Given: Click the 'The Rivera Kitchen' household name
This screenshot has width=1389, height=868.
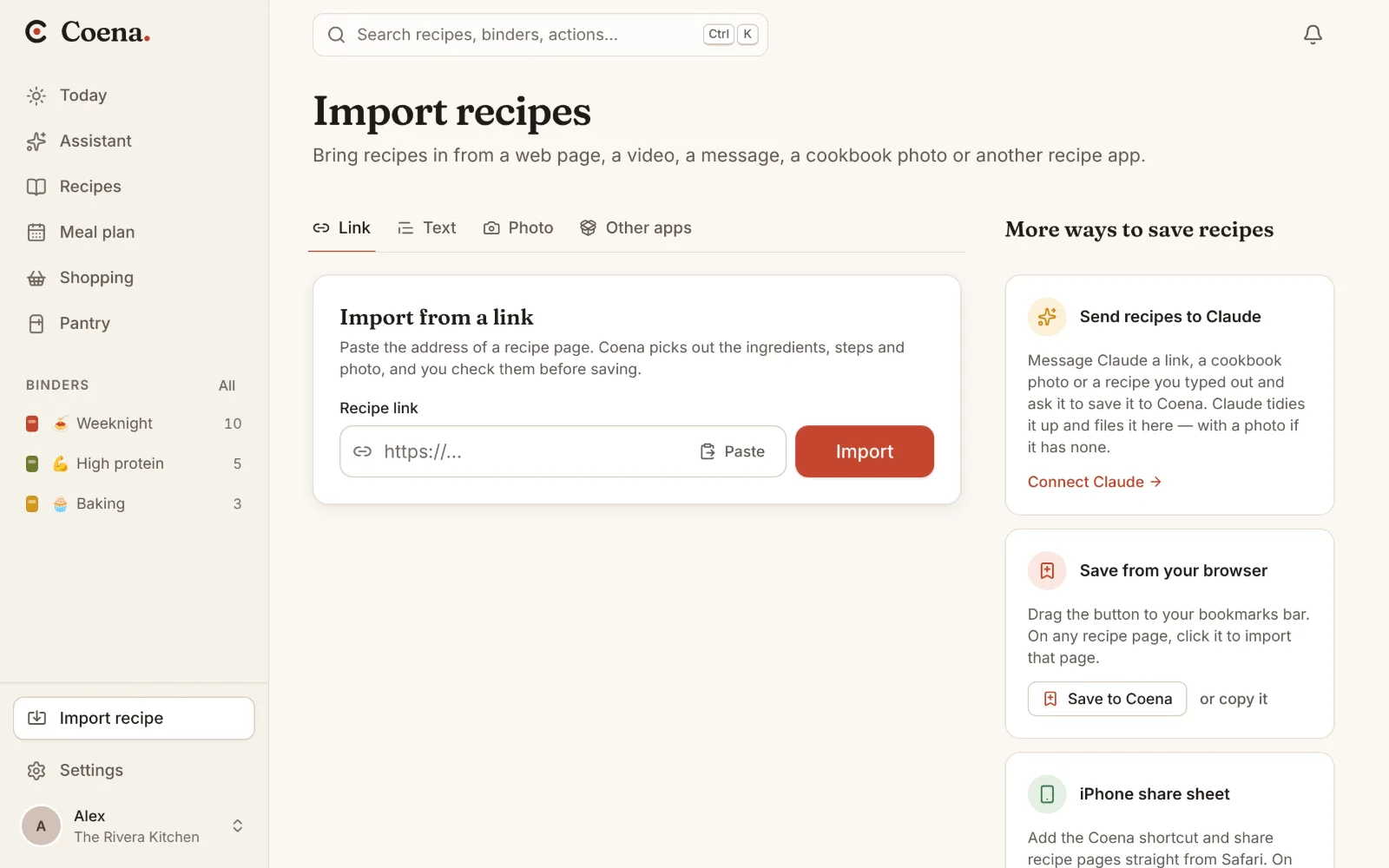Looking at the screenshot, I should tap(136, 837).
